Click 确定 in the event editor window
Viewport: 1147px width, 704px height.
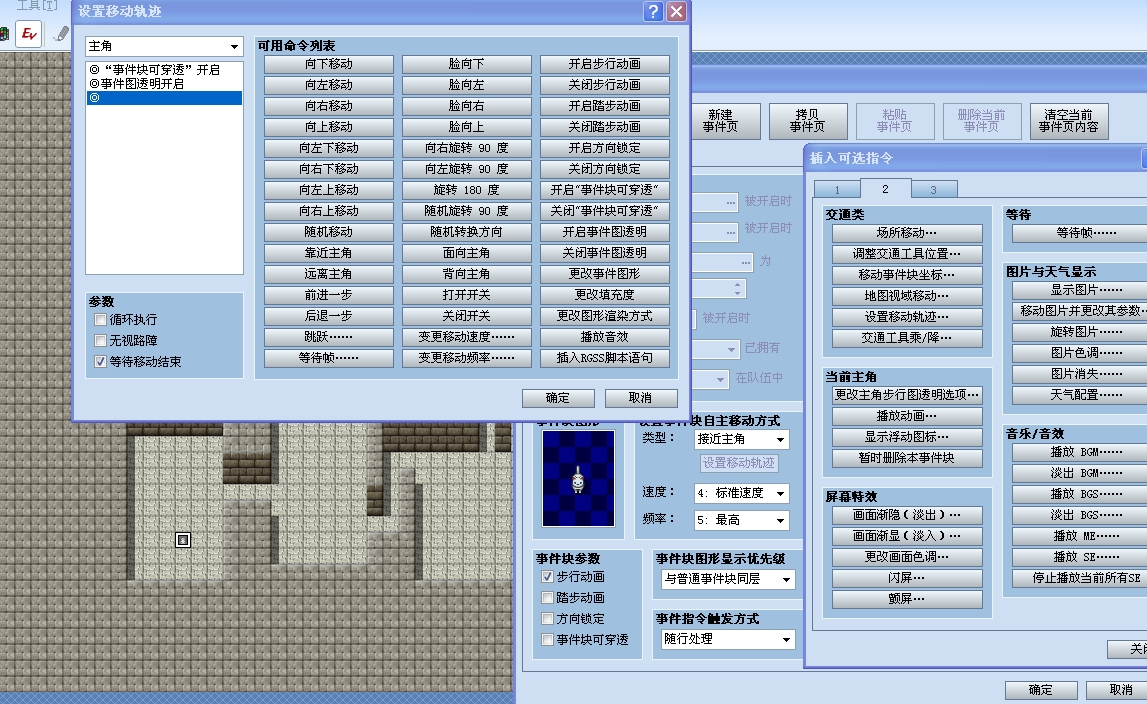click(1041, 690)
